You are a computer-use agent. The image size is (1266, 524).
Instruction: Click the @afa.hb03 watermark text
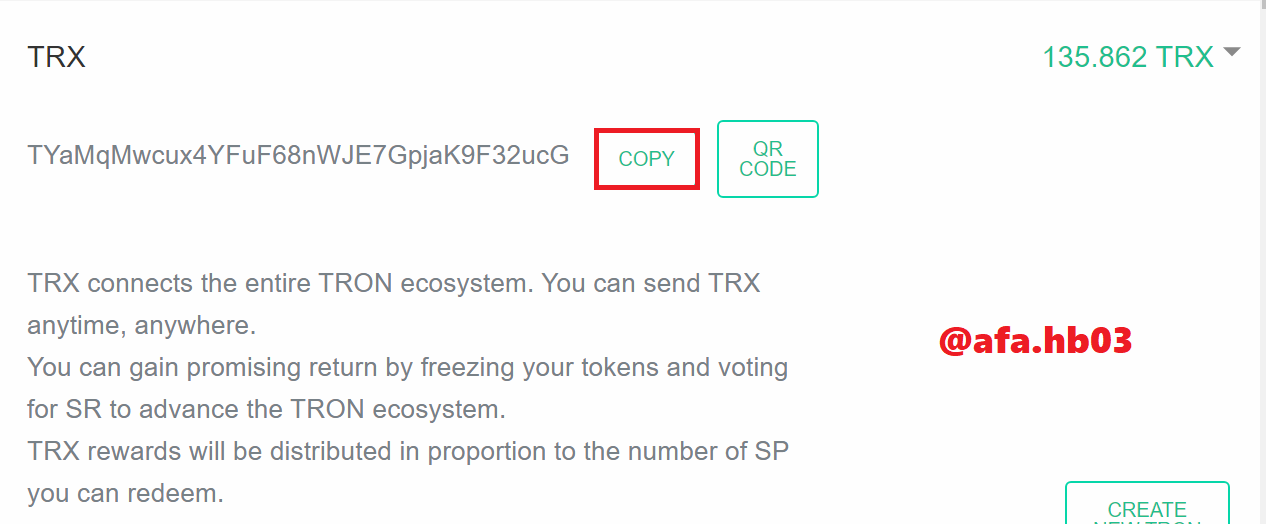coord(1035,341)
